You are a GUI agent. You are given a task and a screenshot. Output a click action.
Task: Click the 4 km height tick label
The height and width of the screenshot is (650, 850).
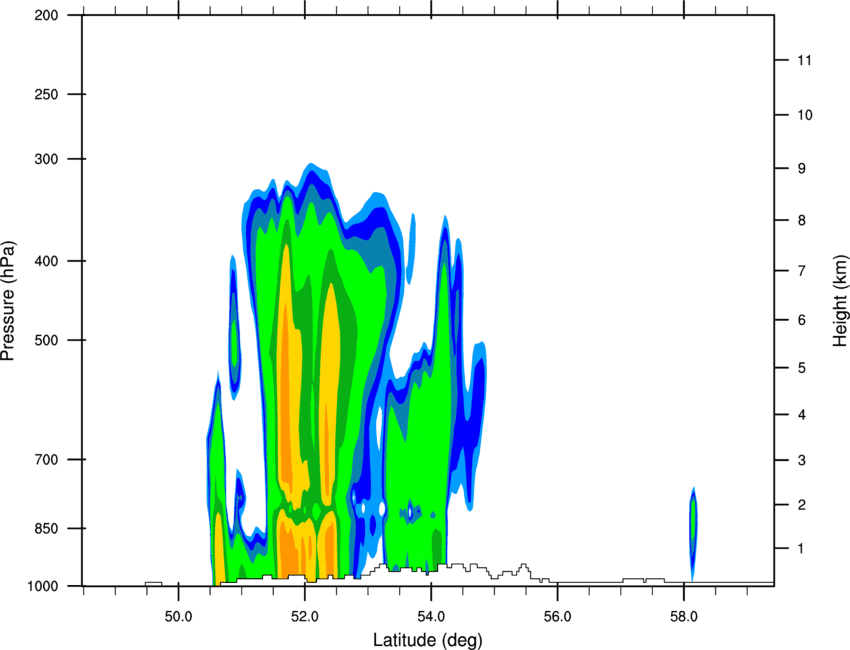(x=802, y=415)
